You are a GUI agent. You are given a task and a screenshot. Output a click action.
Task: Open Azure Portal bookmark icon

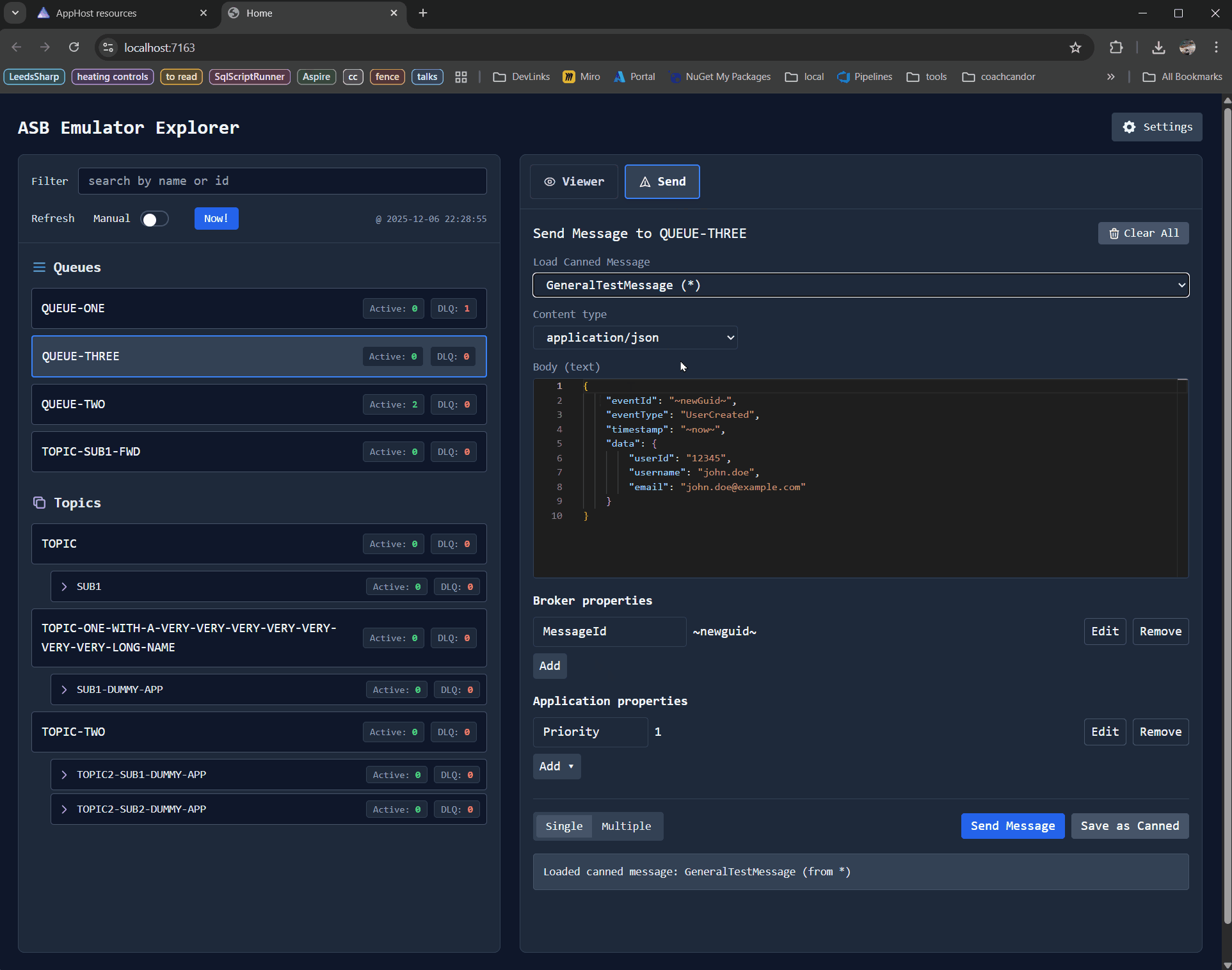coord(620,77)
